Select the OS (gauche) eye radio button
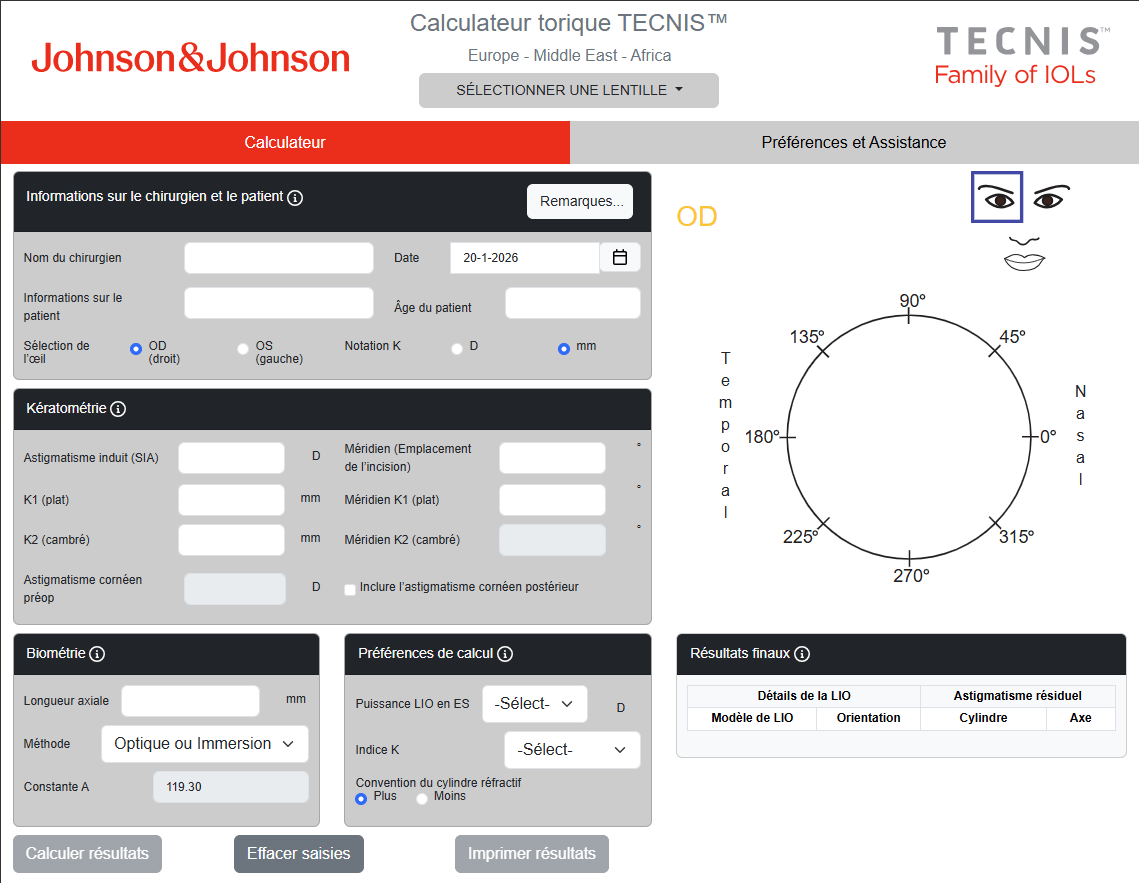This screenshot has height=883, width=1139. [x=243, y=349]
